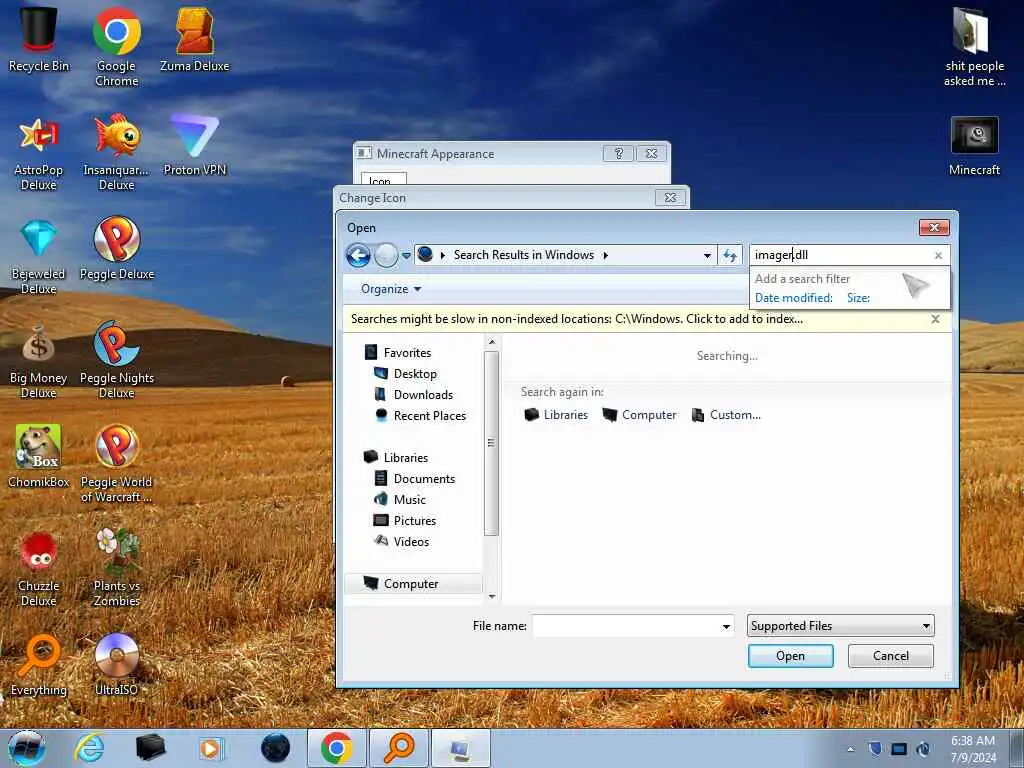Click the search box containing imager.dll
Screen dimensions: 1024x768
(x=841, y=255)
